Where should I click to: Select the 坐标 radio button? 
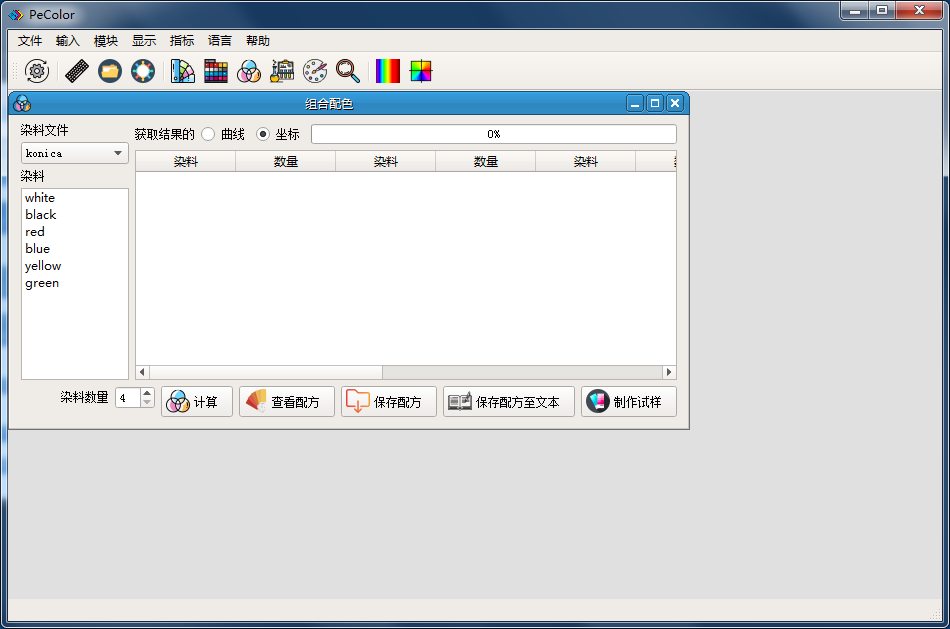(261, 134)
